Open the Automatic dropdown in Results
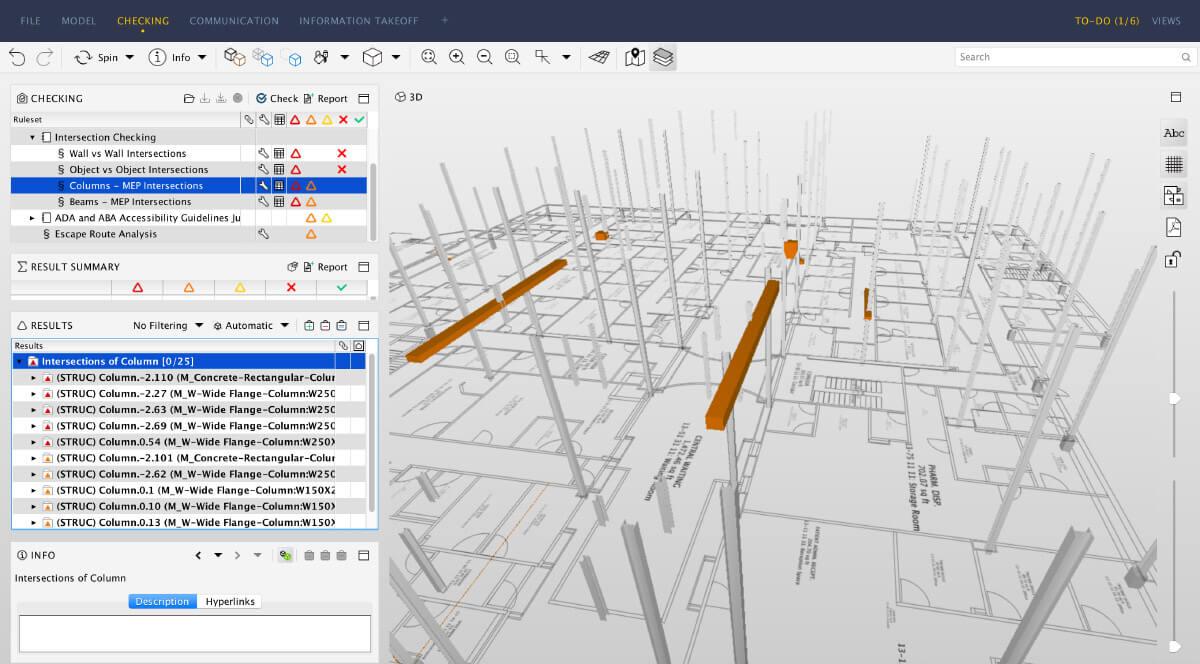1200x664 pixels. tap(251, 326)
